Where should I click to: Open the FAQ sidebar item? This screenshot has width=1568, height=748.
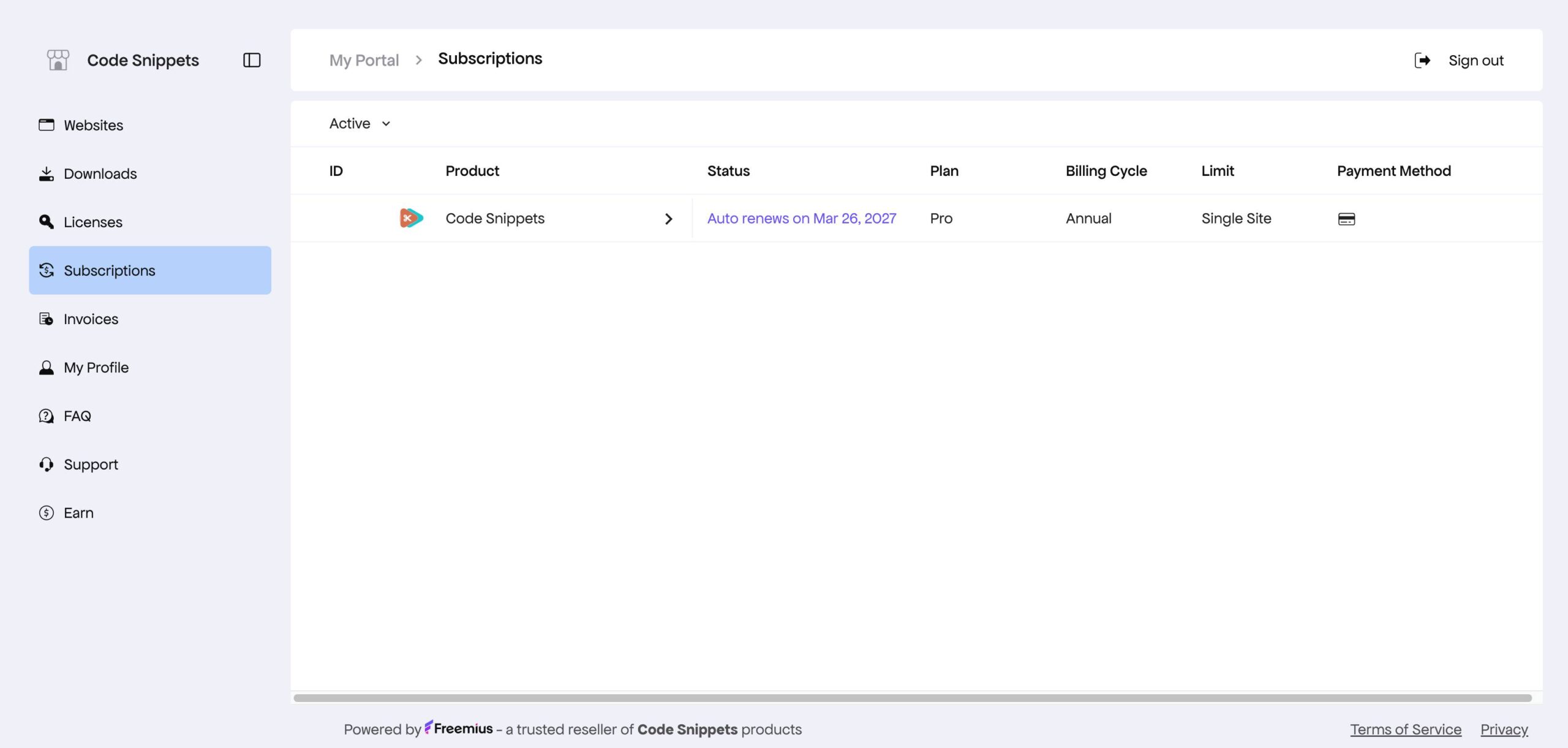77,416
